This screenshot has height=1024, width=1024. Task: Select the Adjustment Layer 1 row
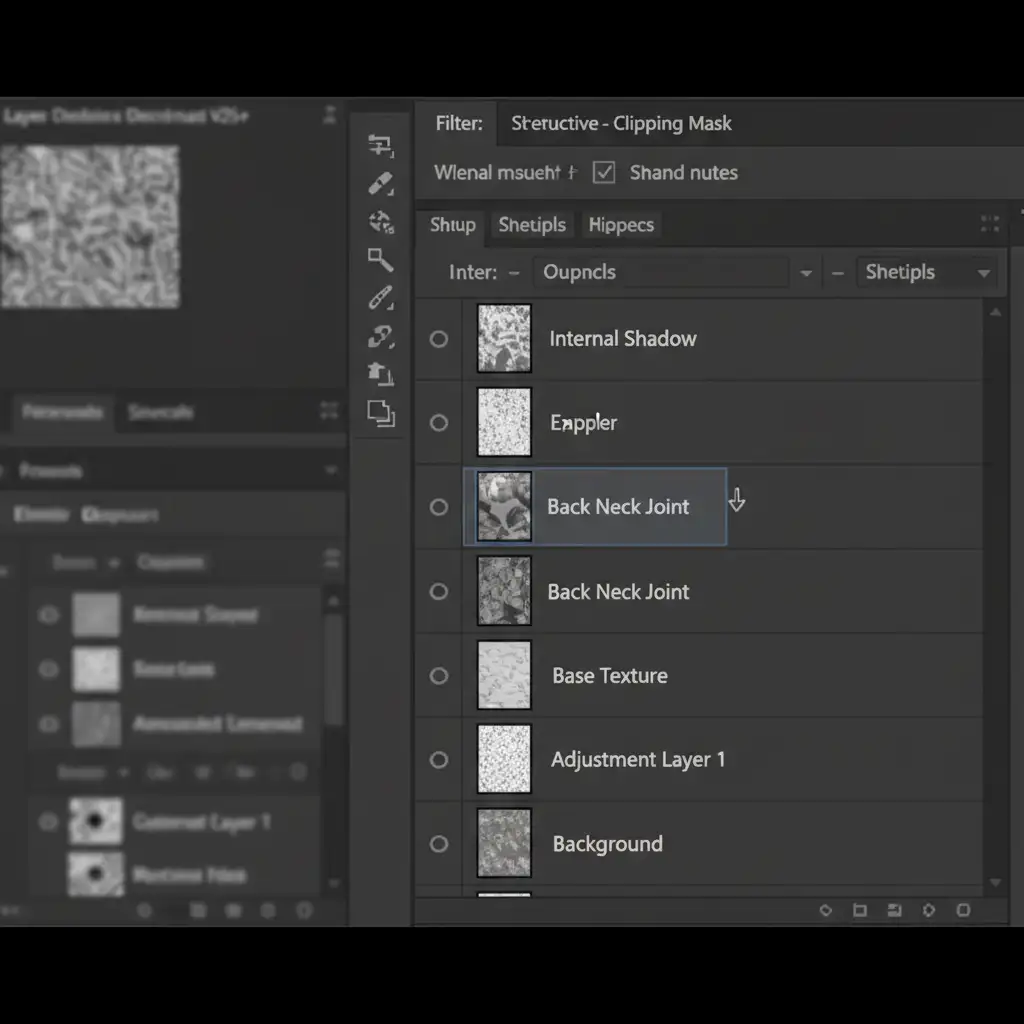click(x=637, y=760)
